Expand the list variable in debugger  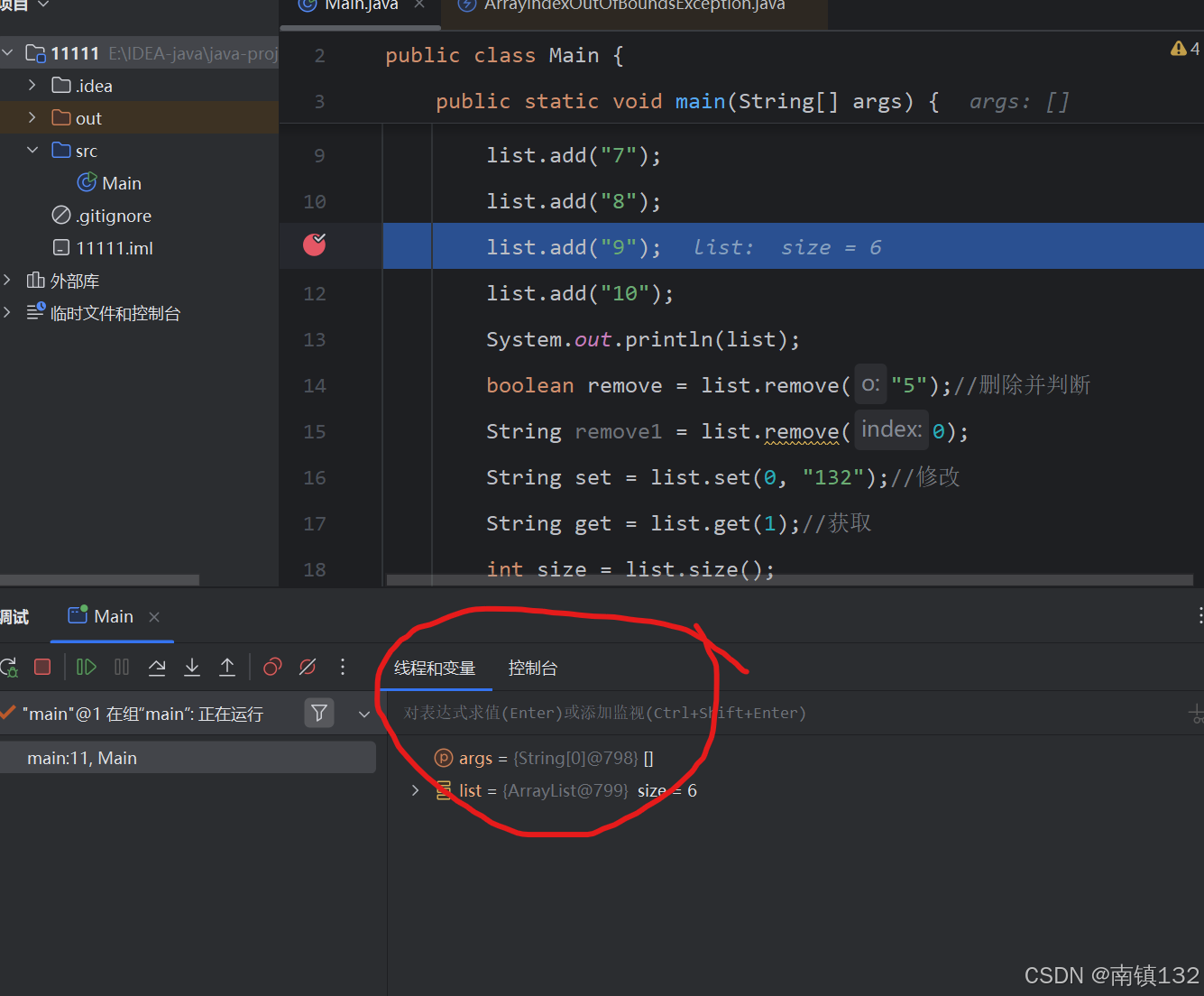coord(415,789)
